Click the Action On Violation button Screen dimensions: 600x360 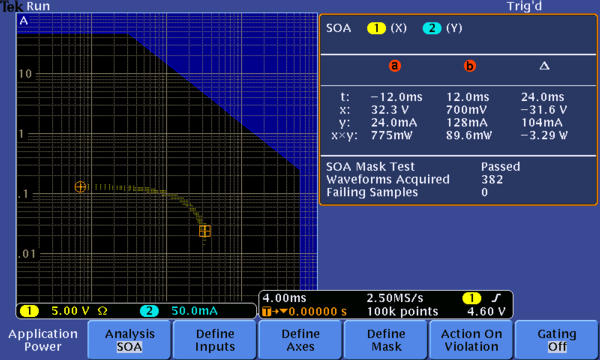[471, 340]
